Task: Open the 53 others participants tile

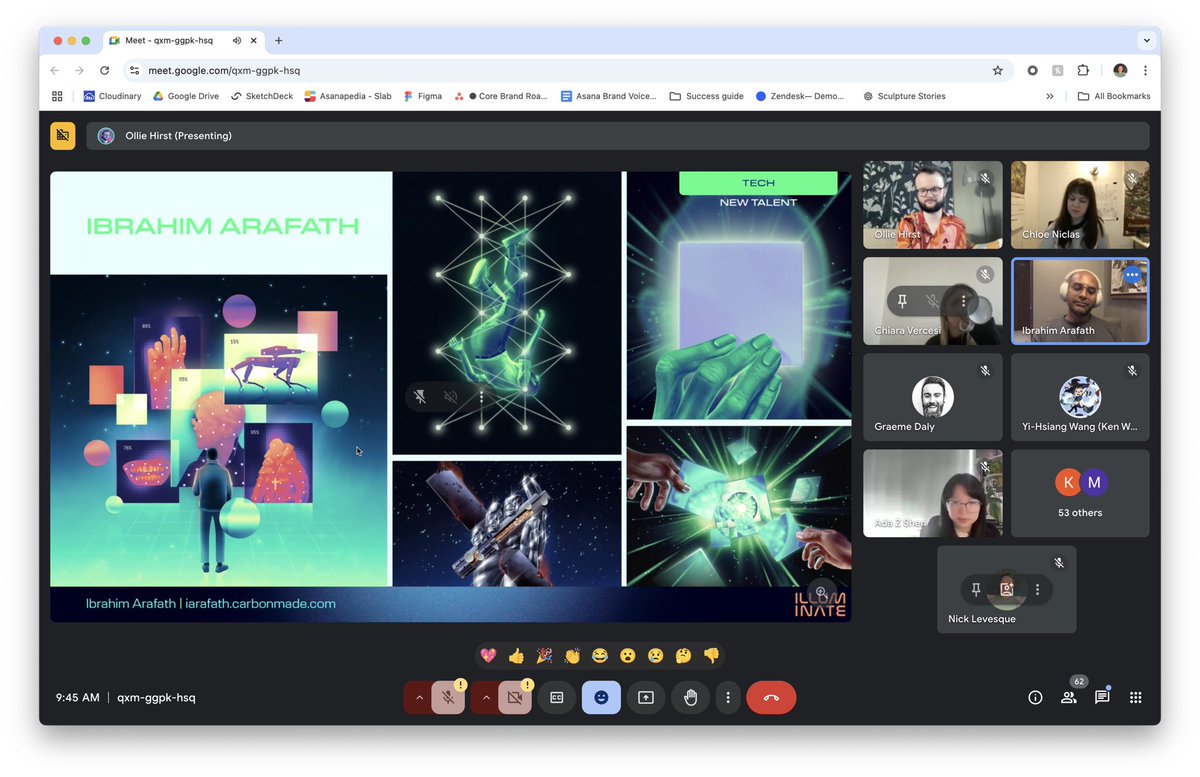Action: point(1080,493)
